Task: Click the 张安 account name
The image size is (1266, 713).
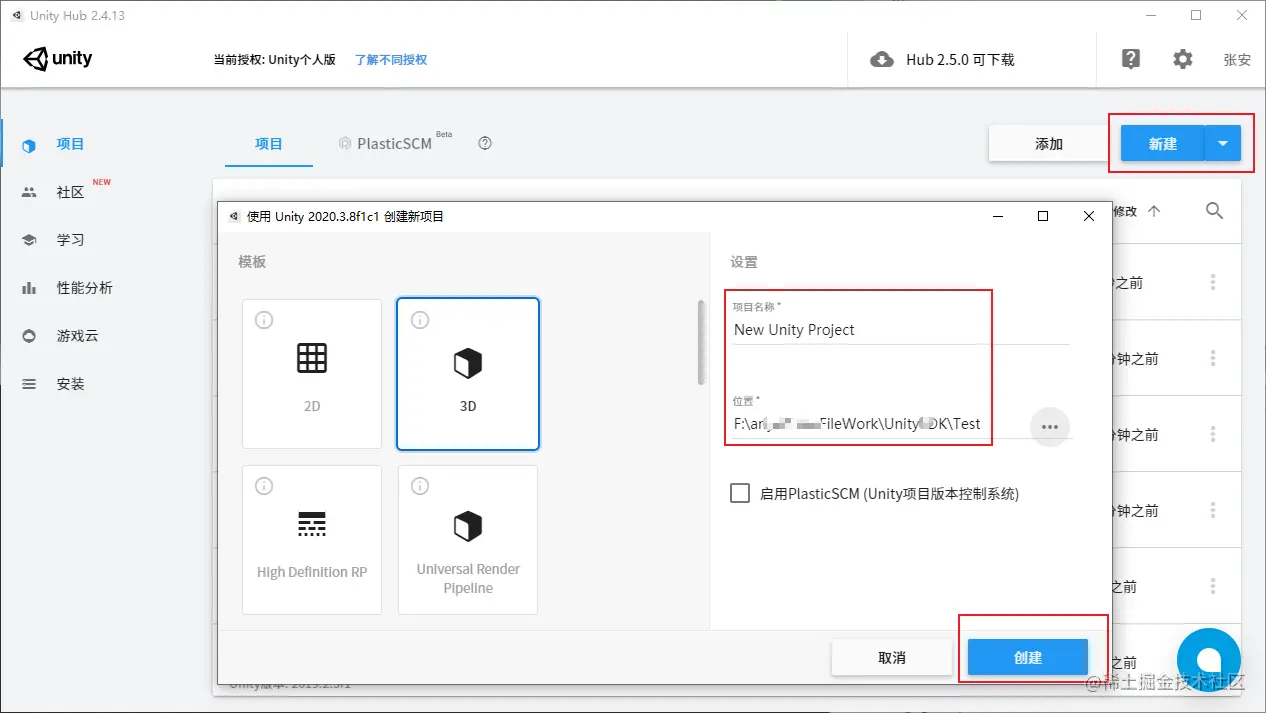Action: pyautogui.click(x=1237, y=60)
